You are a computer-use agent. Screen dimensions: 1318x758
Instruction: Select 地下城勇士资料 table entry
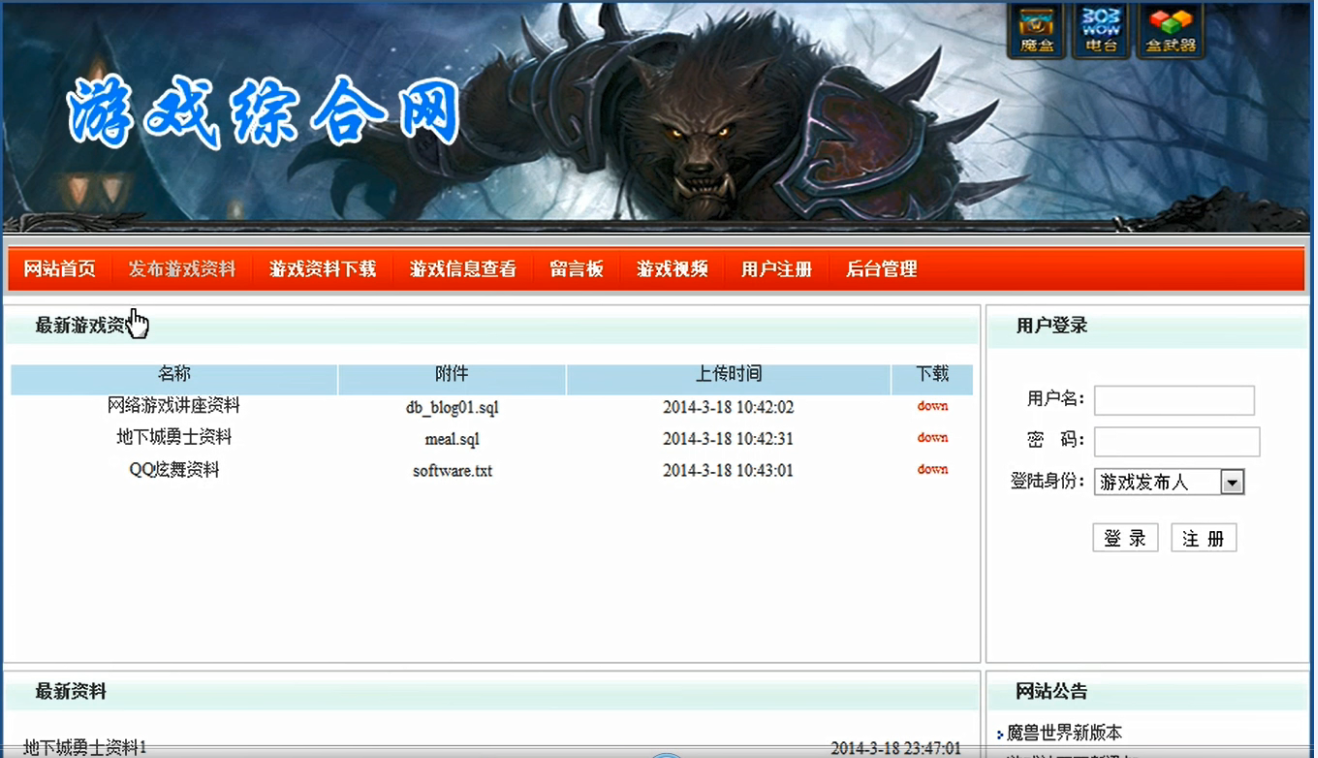174,437
